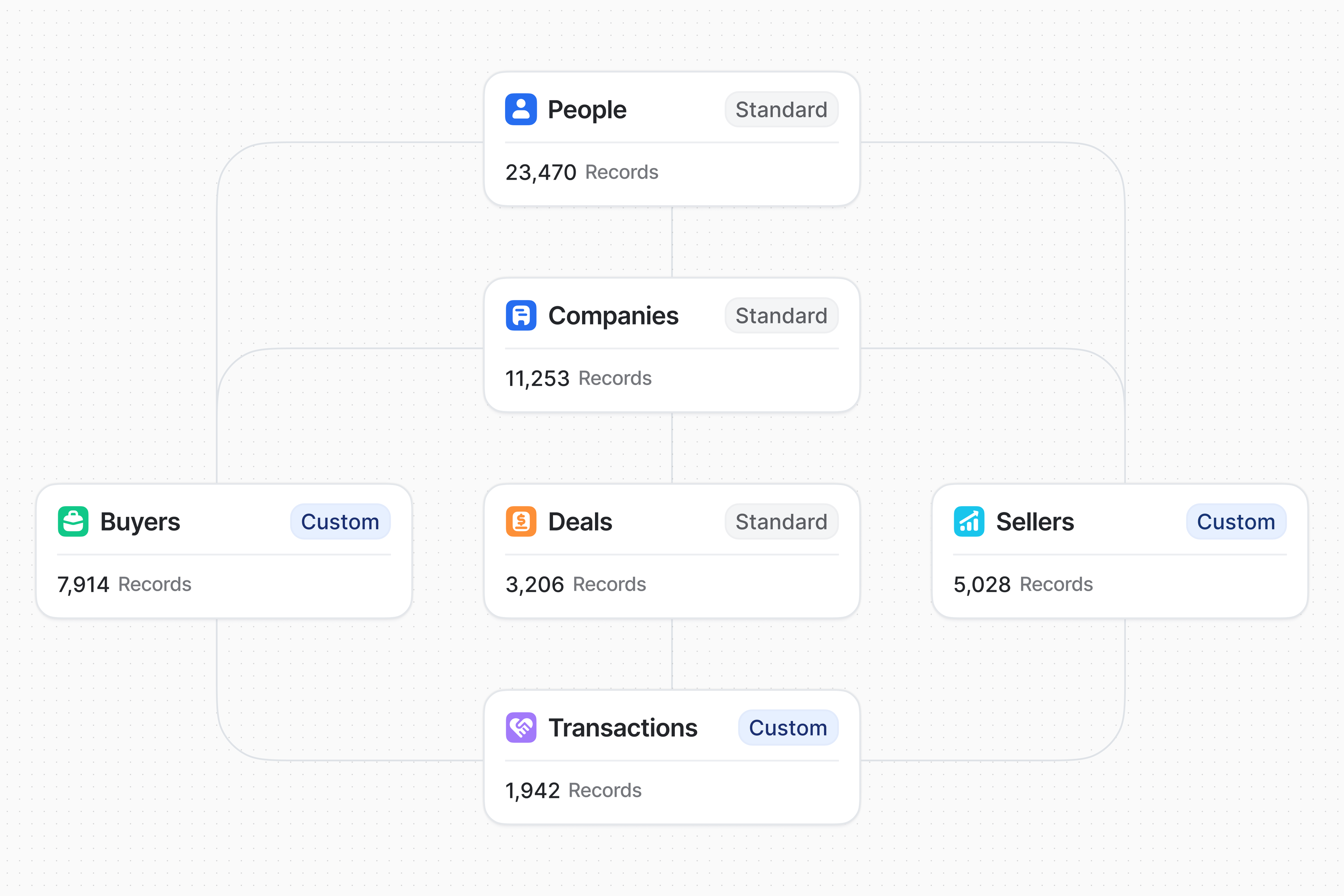Click the purple Transactions handshake icon
Screen dimensions: 1344x896
point(520,727)
